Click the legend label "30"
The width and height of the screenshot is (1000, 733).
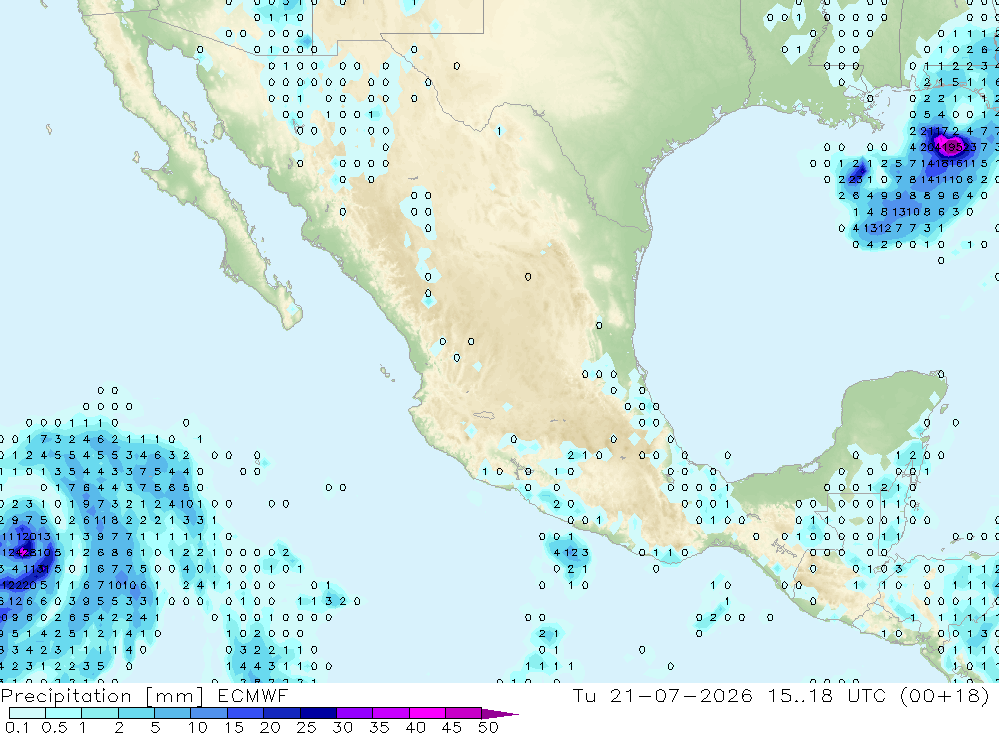click(x=343, y=727)
